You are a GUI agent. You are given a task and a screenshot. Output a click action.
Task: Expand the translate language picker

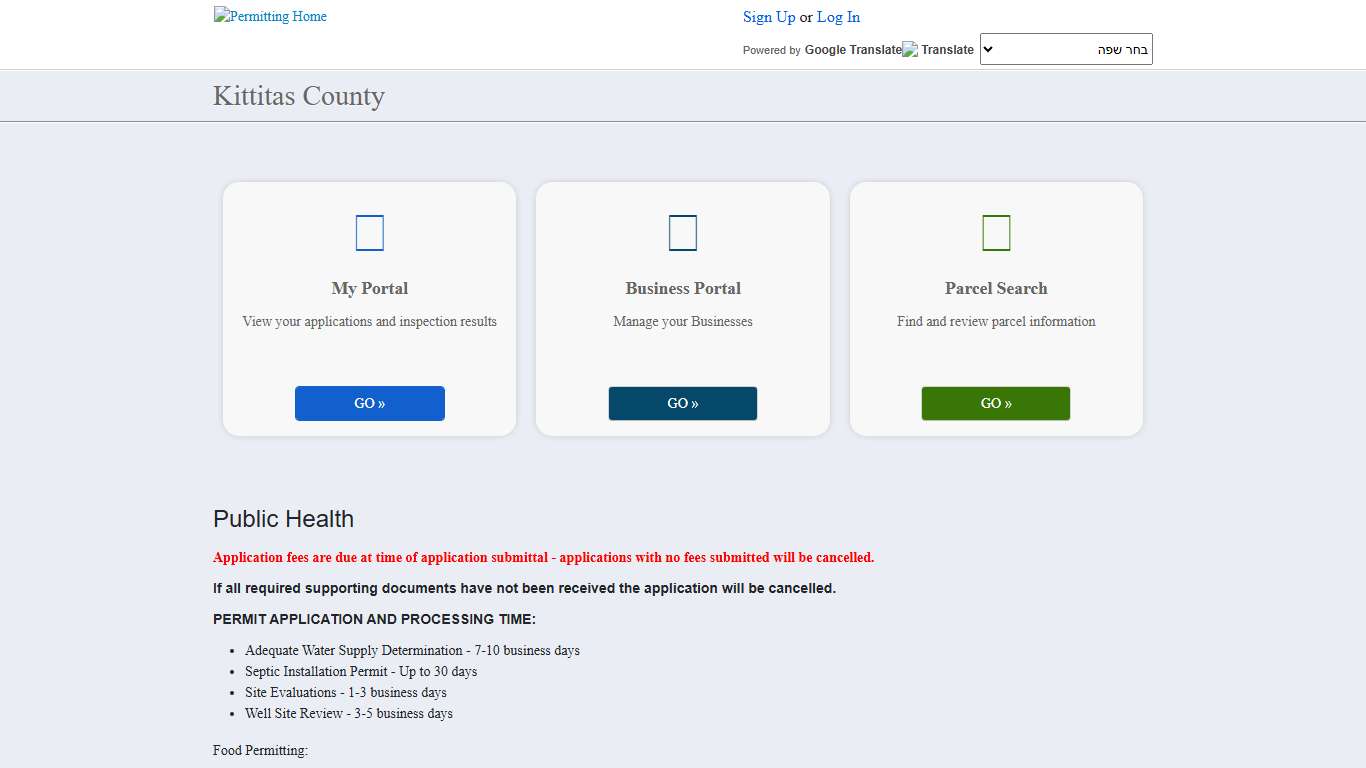point(1065,48)
